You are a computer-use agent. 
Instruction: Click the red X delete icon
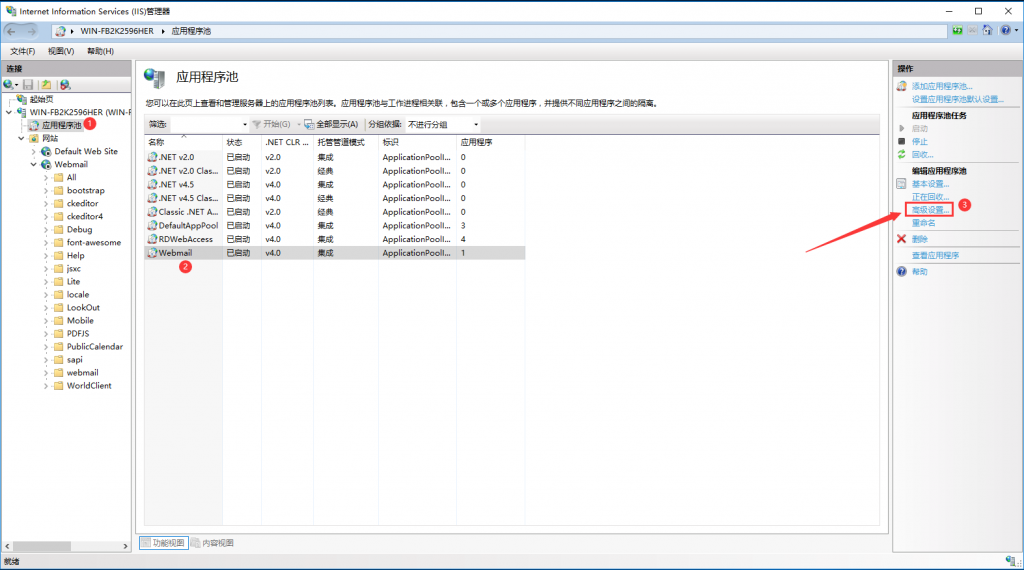pyautogui.click(x=901, y=239)
